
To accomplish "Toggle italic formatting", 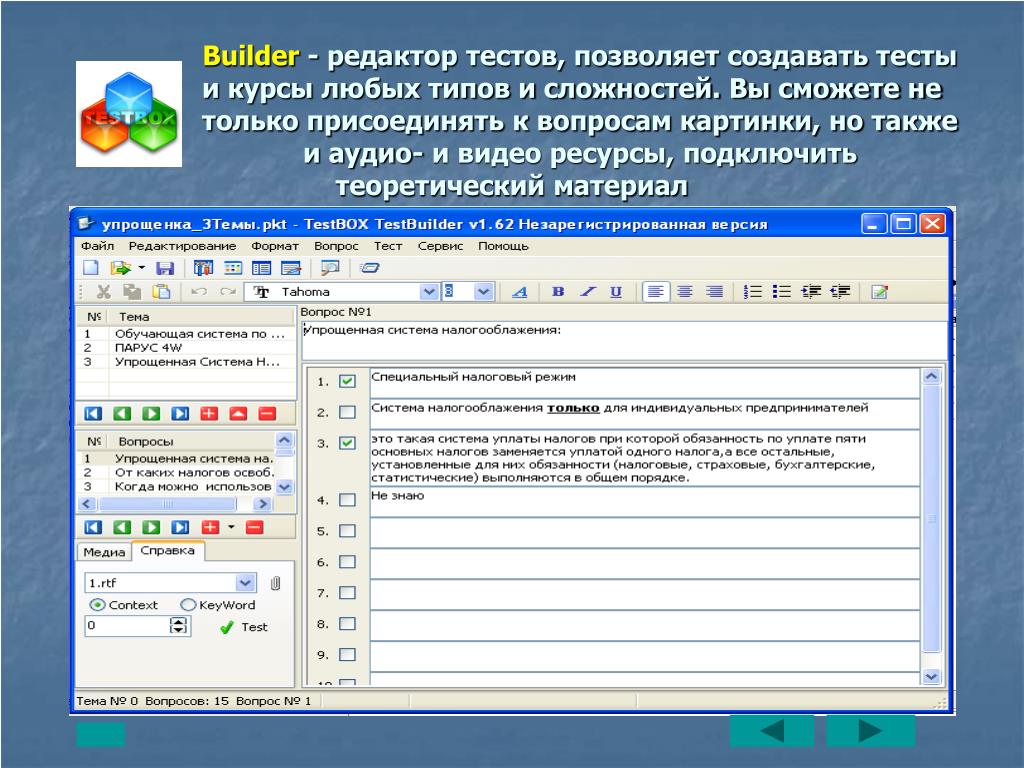I will (x=587, y=292).
